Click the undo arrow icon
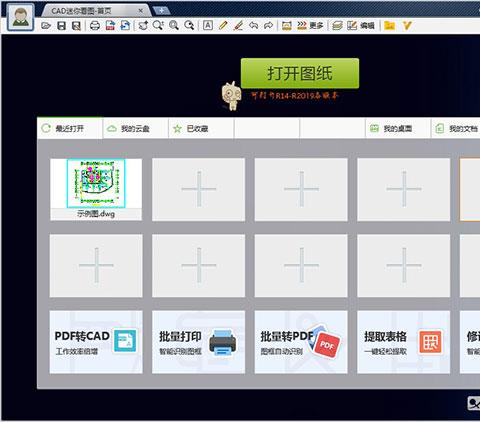The height and width of the screenshot is (422, 480). click(253, 25)
